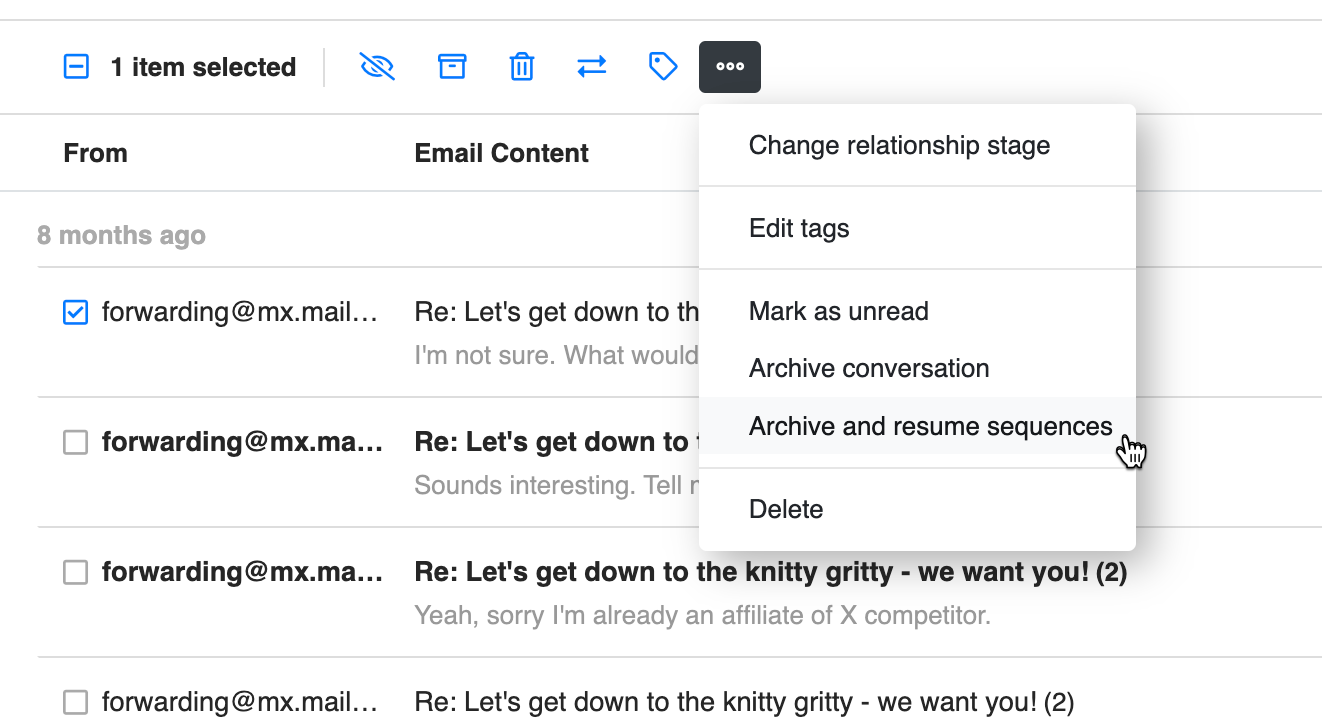The image size is (1322, 720).
Task: Select checkbox for the 'affiliate of X competitor' email
Action: click(76, 572)
